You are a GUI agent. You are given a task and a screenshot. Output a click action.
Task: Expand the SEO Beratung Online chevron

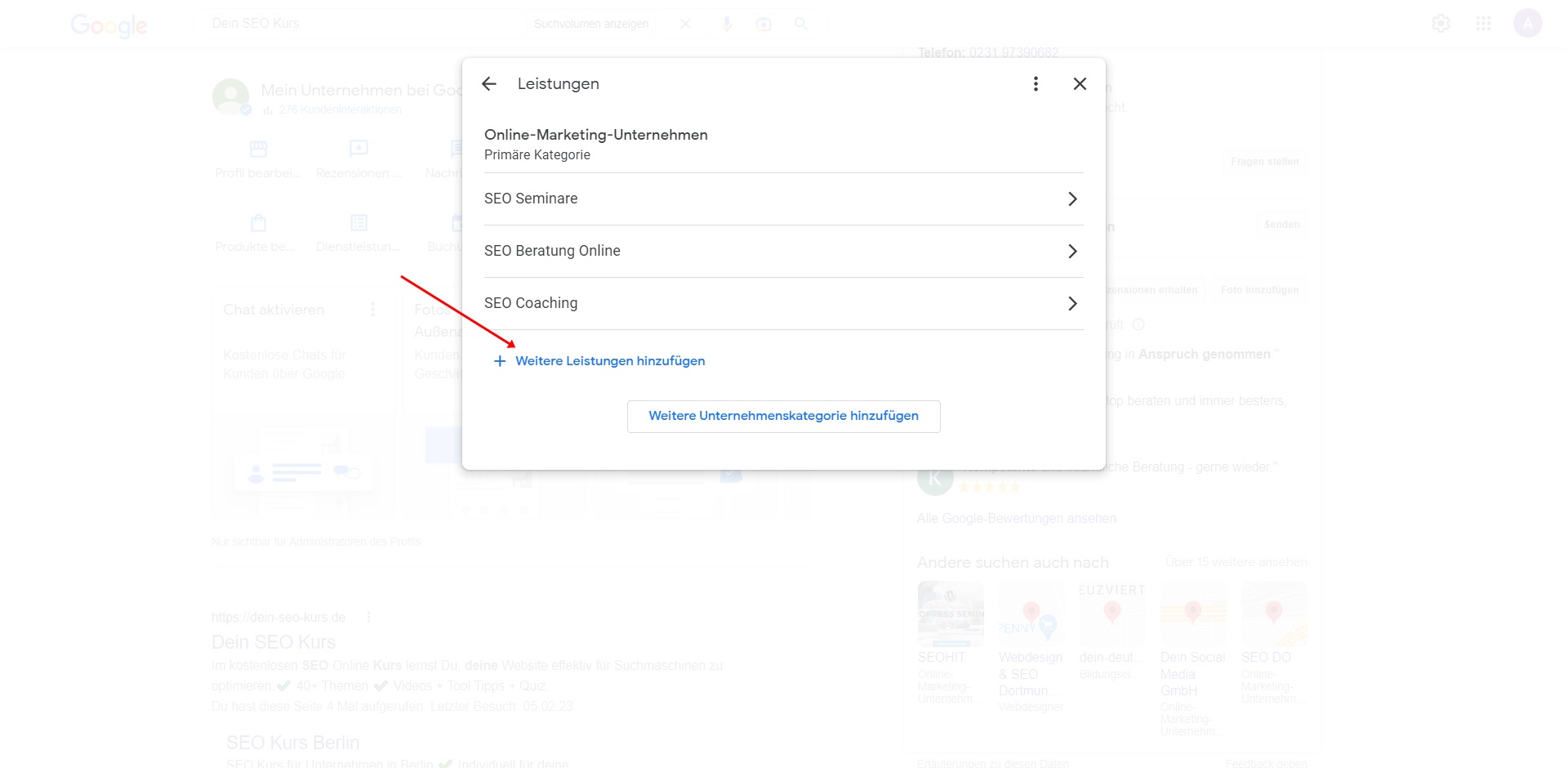click(1072, 252)
